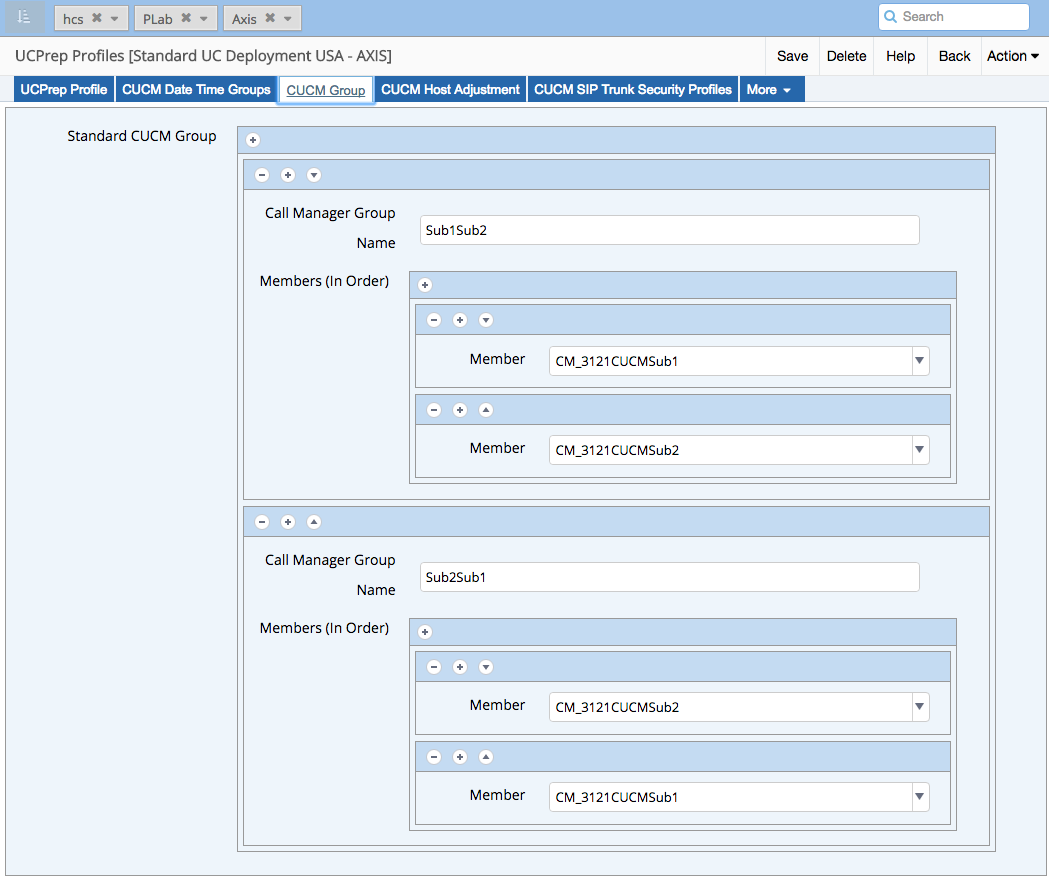Screen dimensions: 1049x881
Task: Go to CUCM SIP Trunk Security Profiles tab
Action: pos(634,90)
